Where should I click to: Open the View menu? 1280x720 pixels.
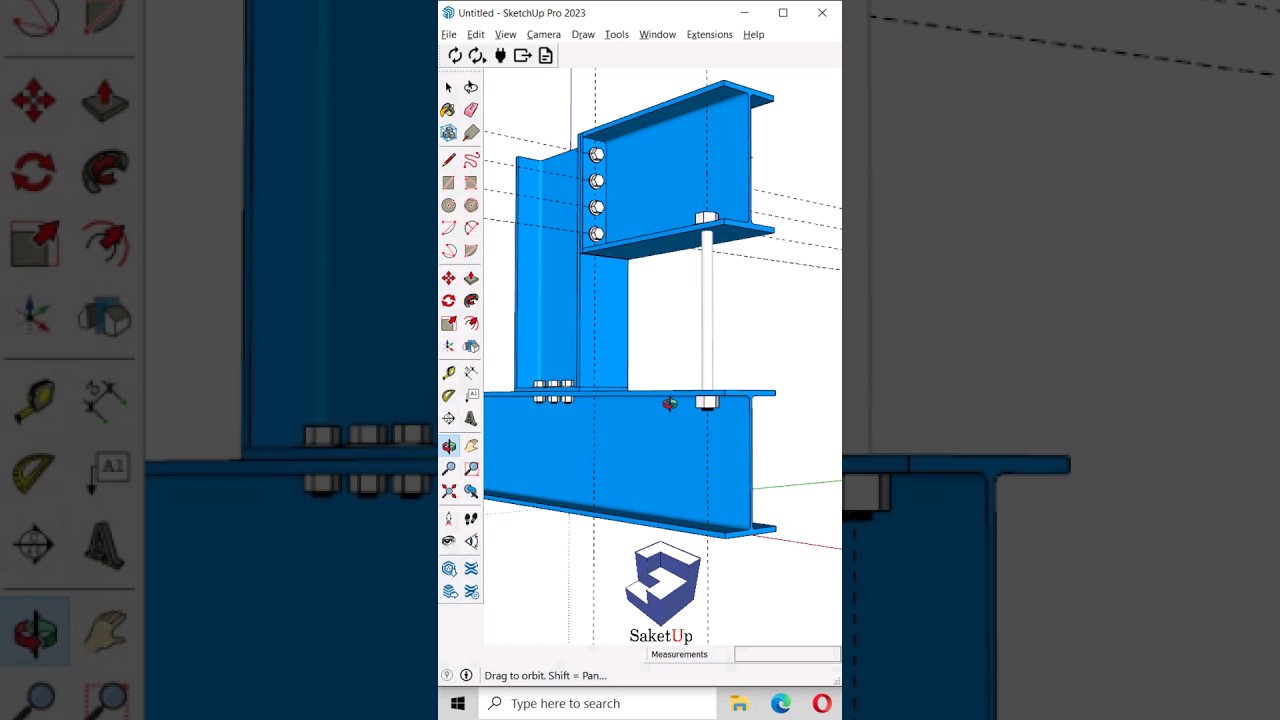click(x=505, y=34)
